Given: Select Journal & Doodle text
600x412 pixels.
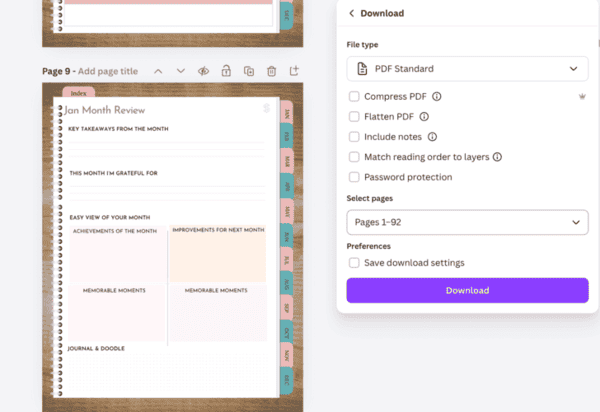Looking at the screenshot, I should click(96, 348).
